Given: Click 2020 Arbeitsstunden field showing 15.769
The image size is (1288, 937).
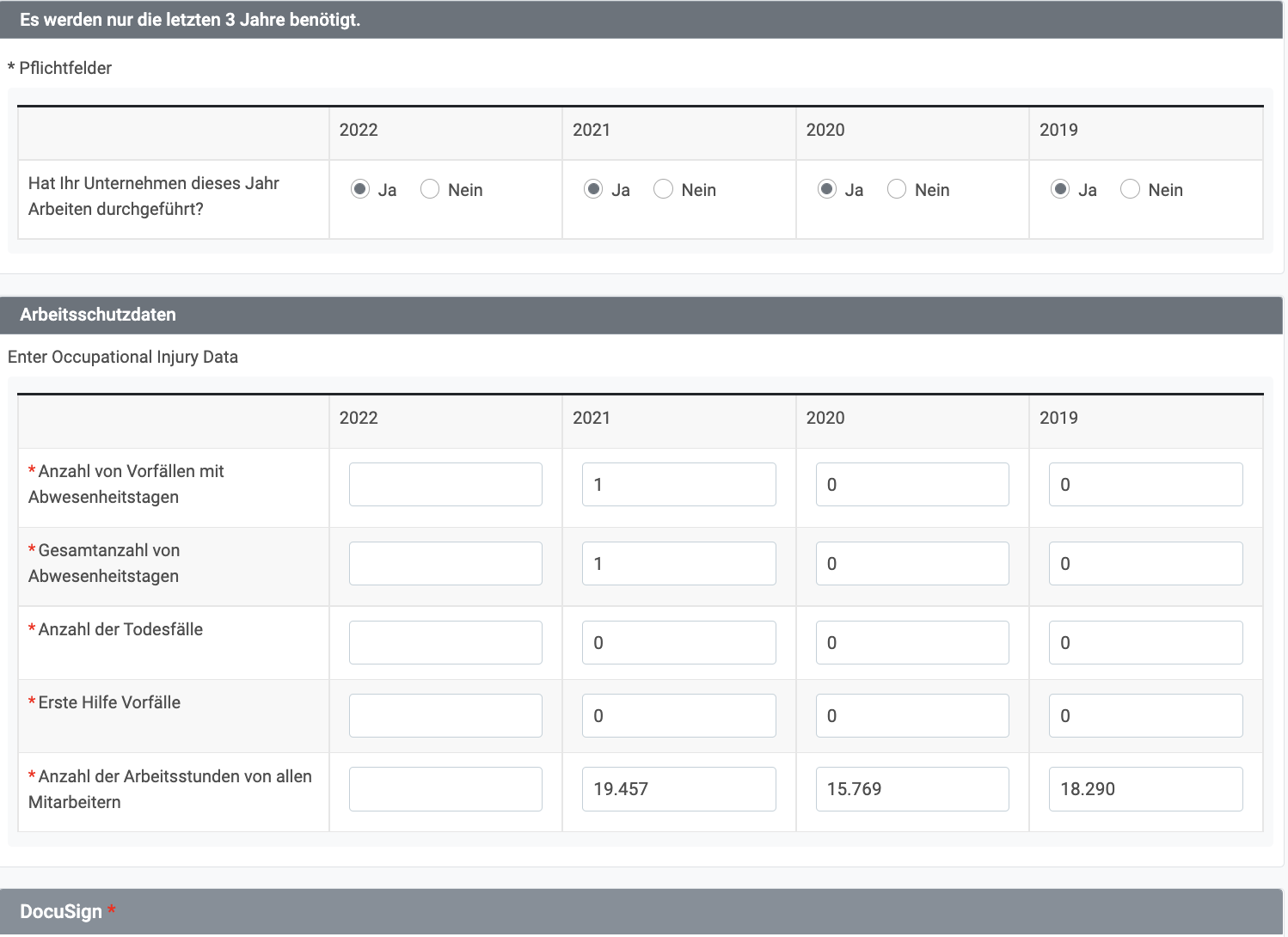Looking at the screenshot, I should click(x=912, y=789).
